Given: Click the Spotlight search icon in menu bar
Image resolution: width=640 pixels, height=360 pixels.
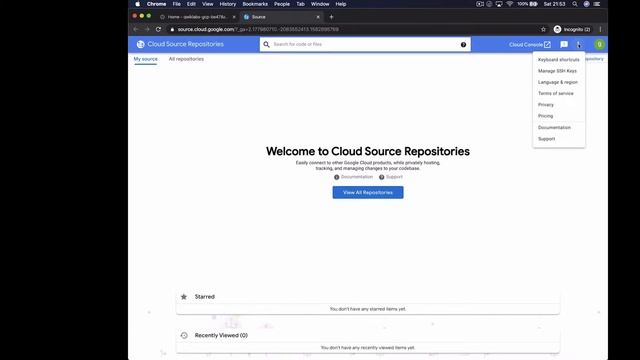Looking at the screenshot, I should click(575, 4).
